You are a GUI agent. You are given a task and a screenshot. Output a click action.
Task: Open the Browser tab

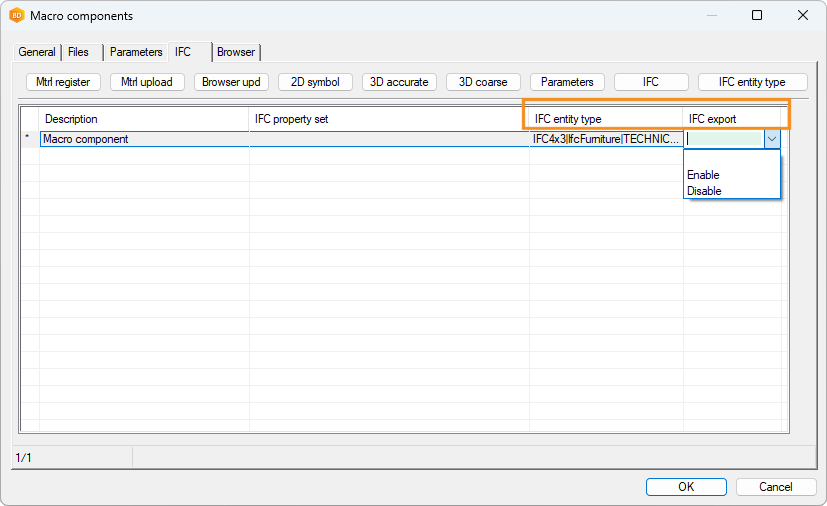point(236,52)
